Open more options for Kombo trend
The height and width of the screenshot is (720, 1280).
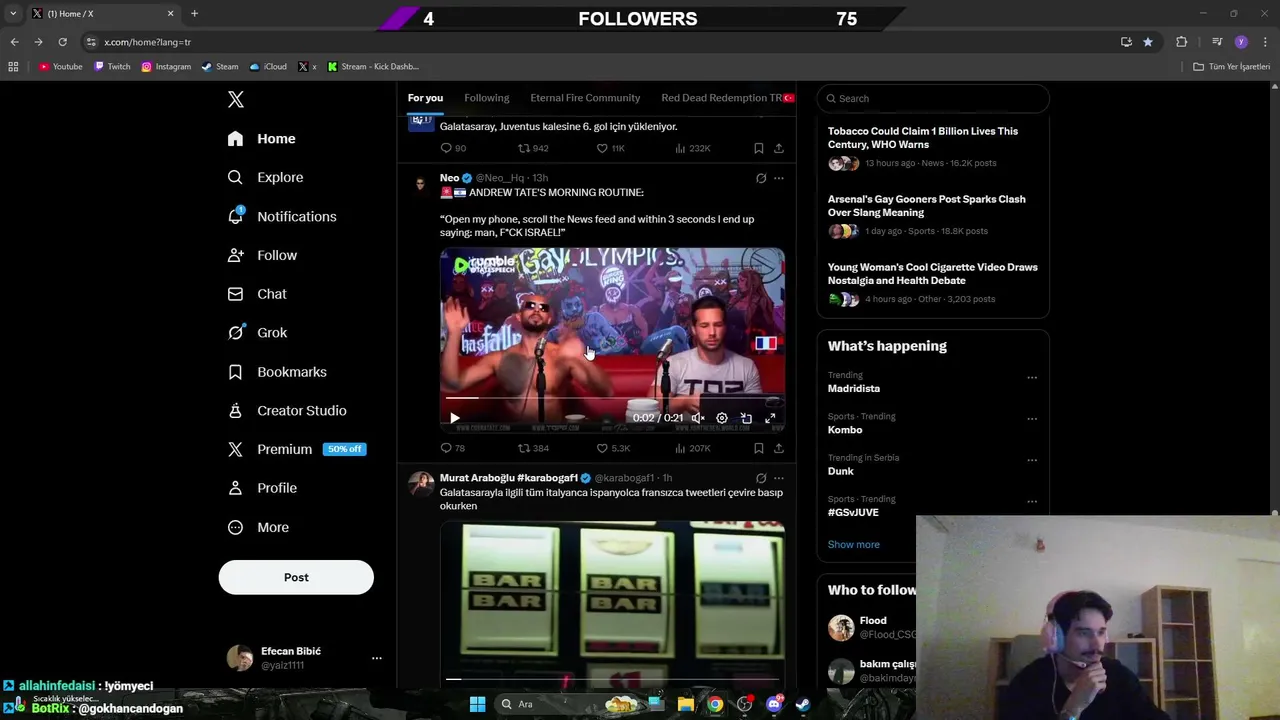[x=1032, y=419]
